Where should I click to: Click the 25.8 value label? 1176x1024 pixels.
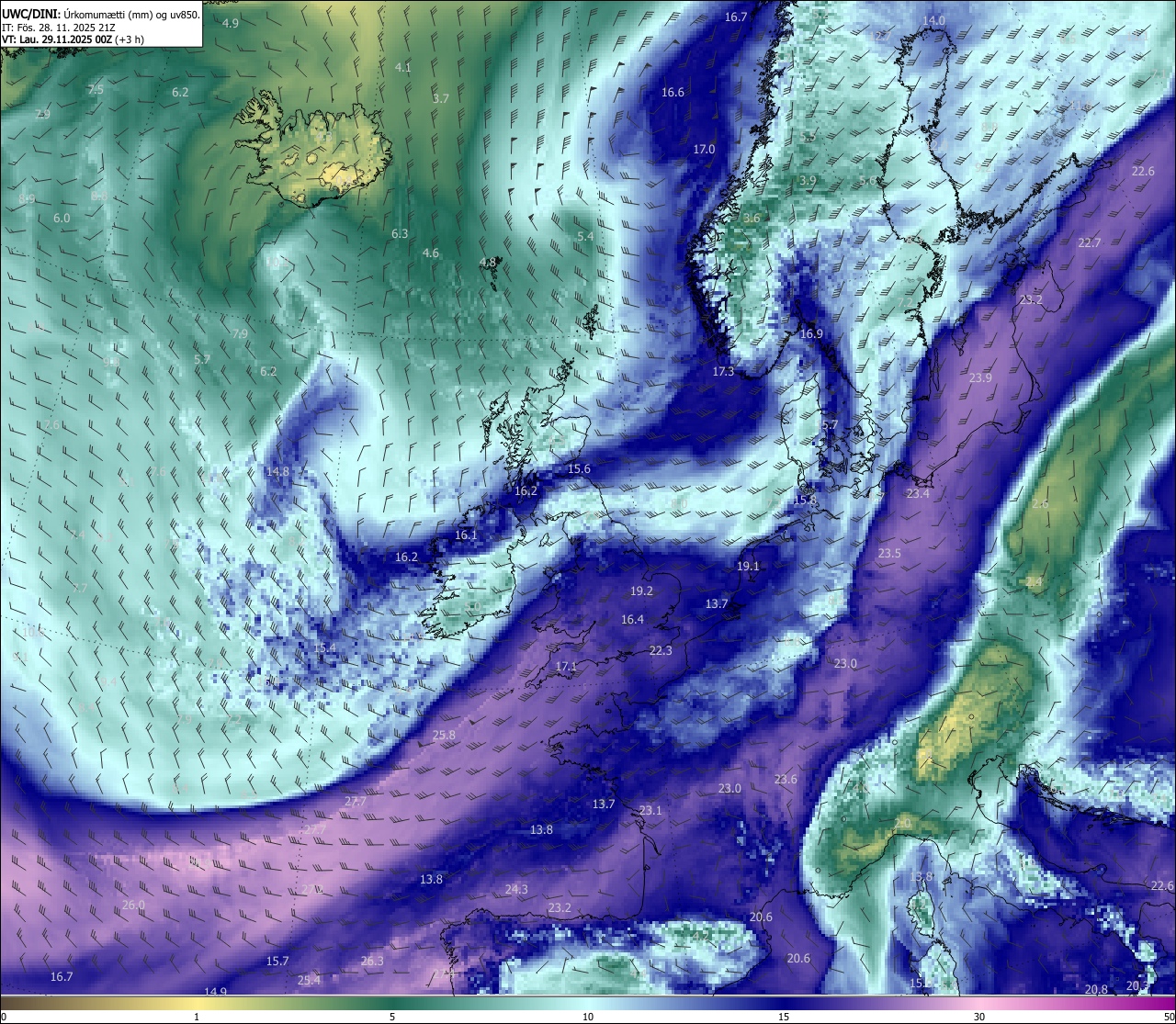pyautogui.click(x=444, y=735)
